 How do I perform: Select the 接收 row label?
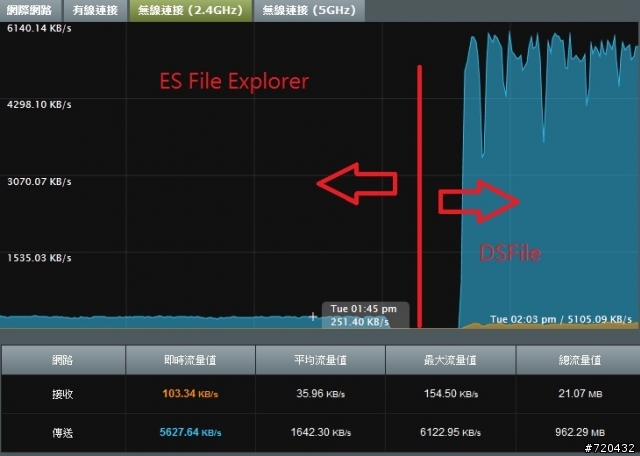click(x=63, y=394)
